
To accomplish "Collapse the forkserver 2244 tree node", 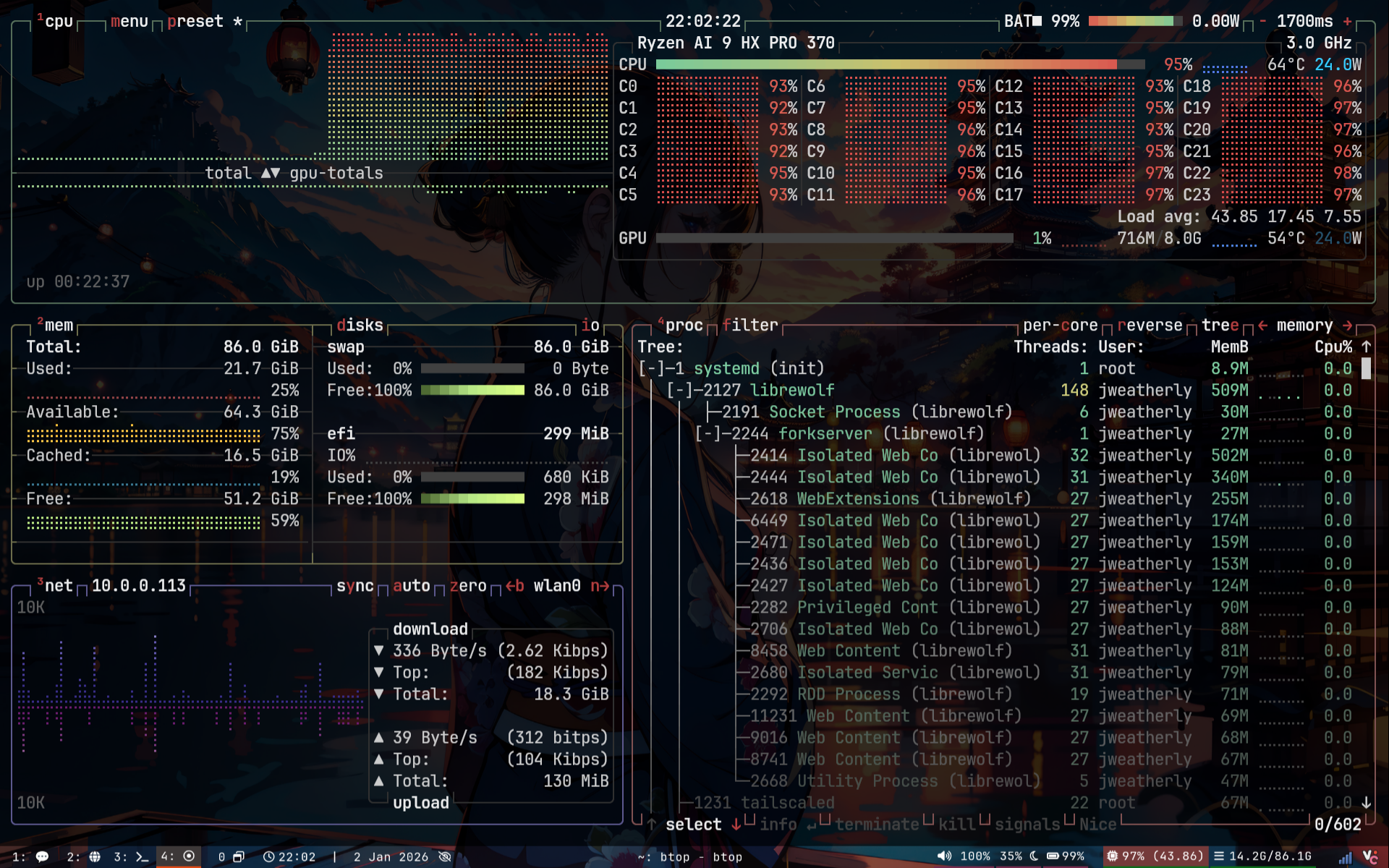I will (x=708, y=434).
